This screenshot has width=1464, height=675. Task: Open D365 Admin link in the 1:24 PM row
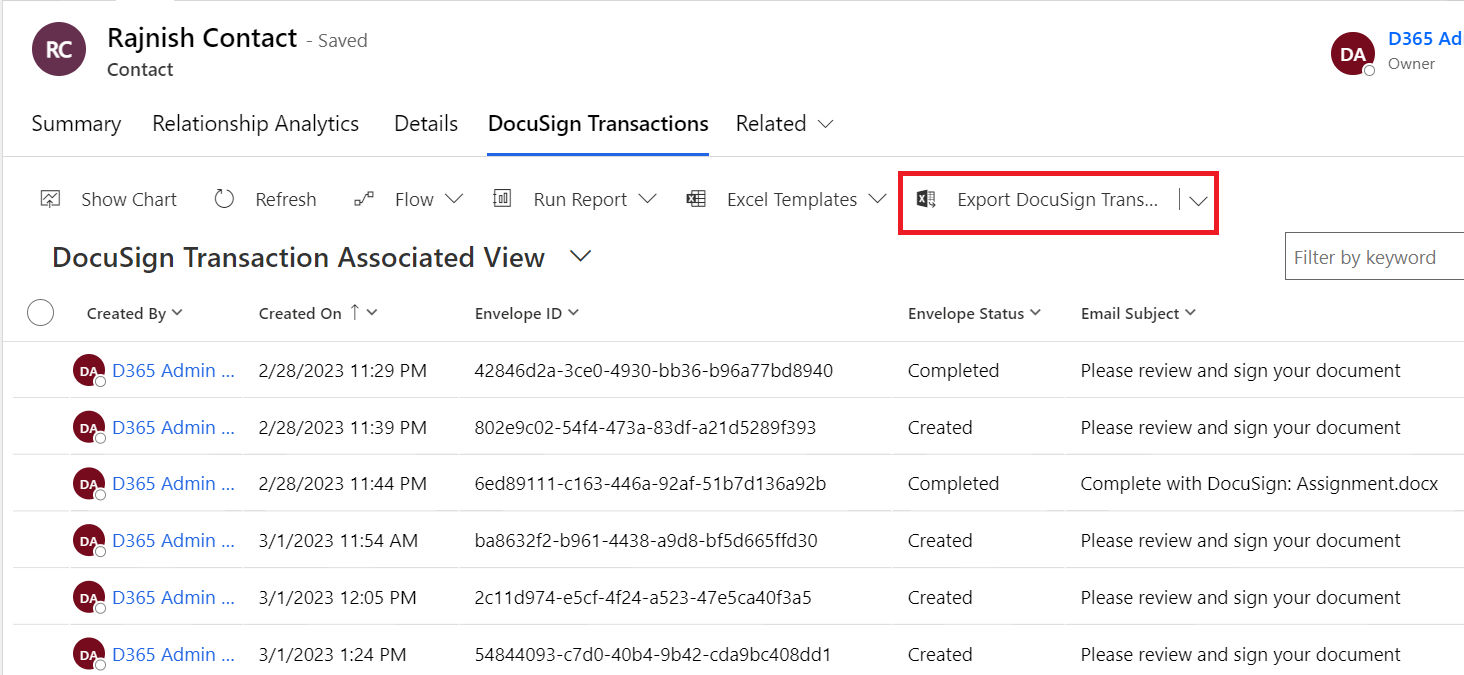173,655
